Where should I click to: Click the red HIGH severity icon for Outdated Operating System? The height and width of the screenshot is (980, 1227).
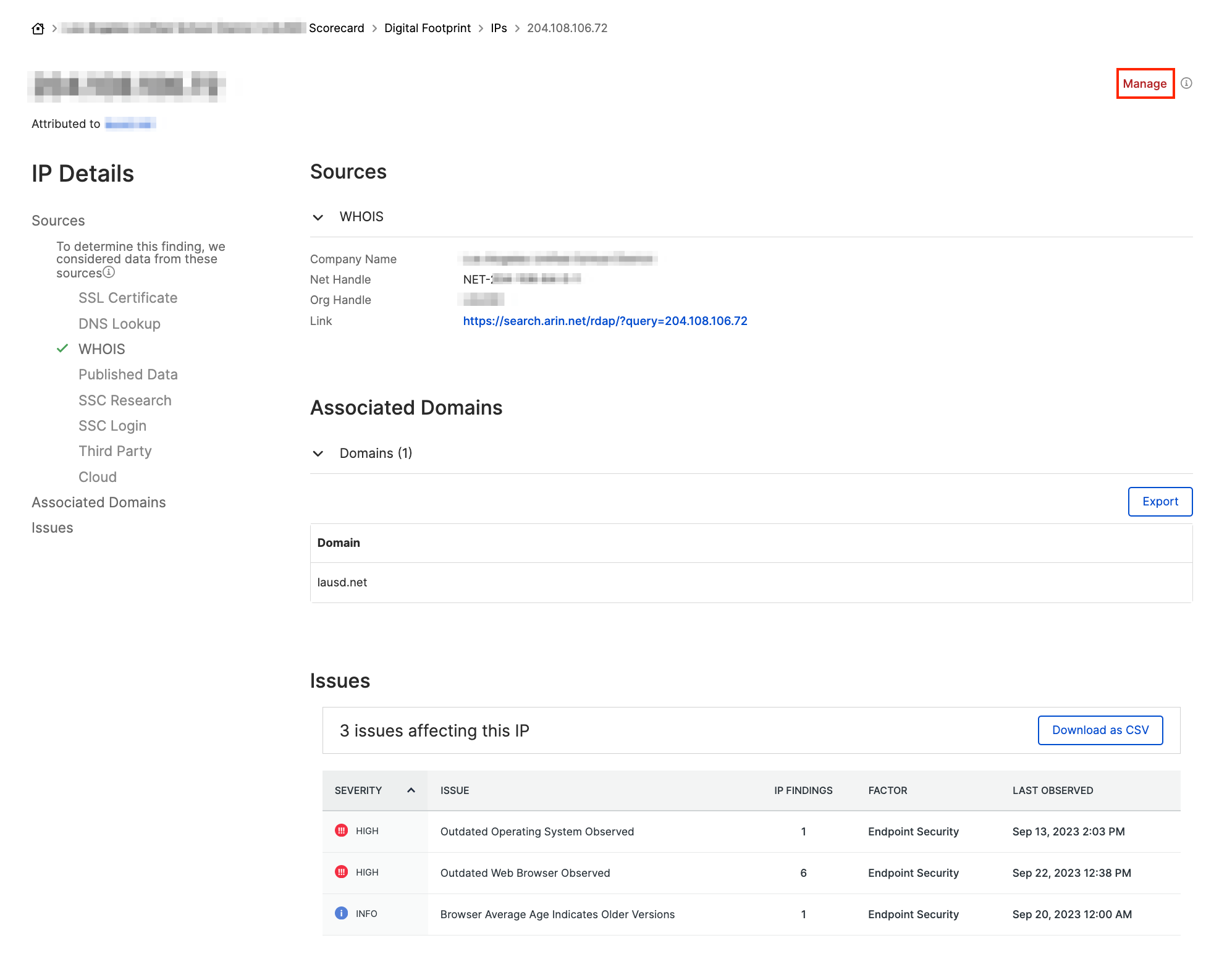tap(341, 830)
